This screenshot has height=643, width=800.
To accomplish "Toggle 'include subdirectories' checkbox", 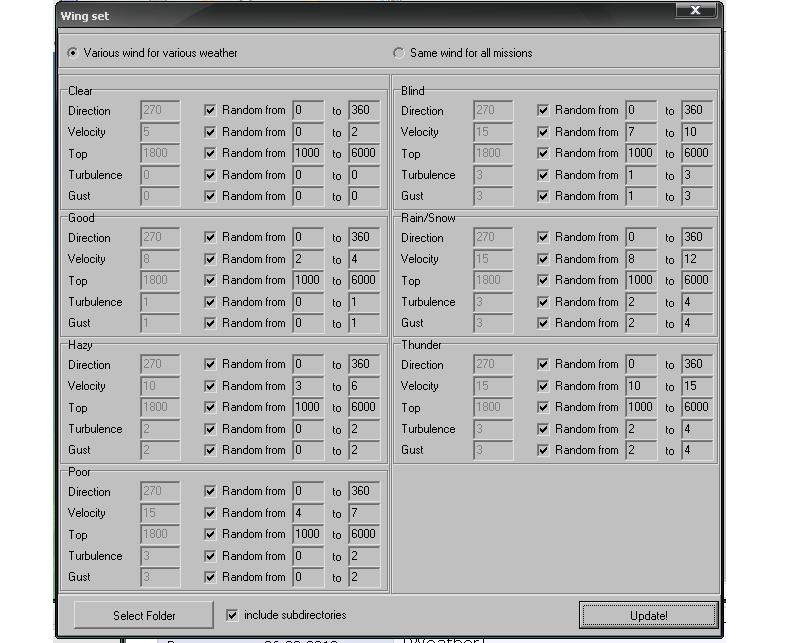I will [x=232, y=615].
